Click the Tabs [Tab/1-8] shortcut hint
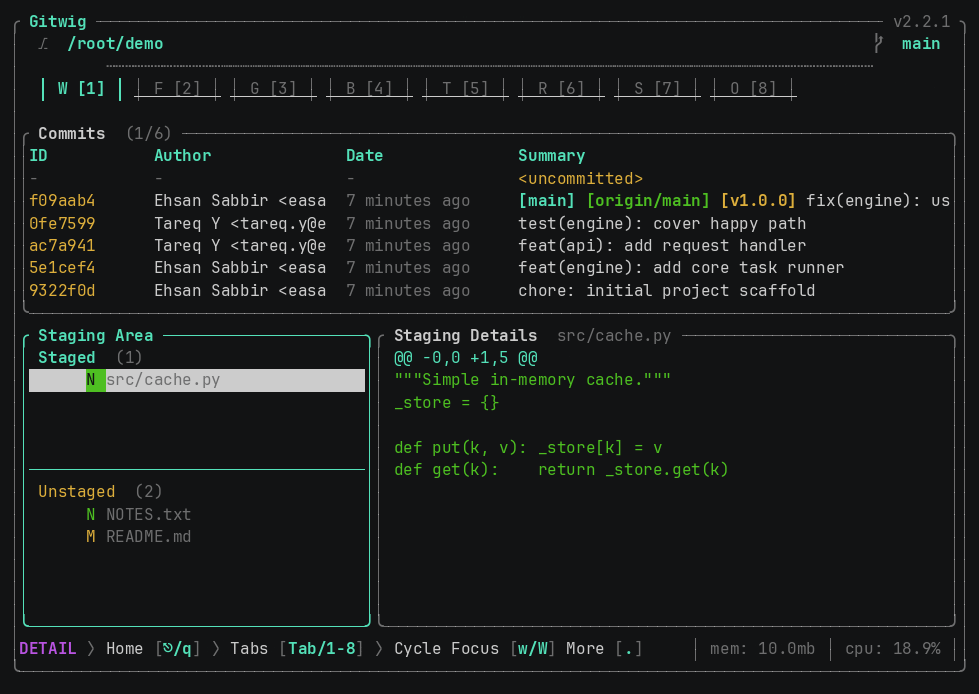This screenshot has width=979, height=694. 297,649
